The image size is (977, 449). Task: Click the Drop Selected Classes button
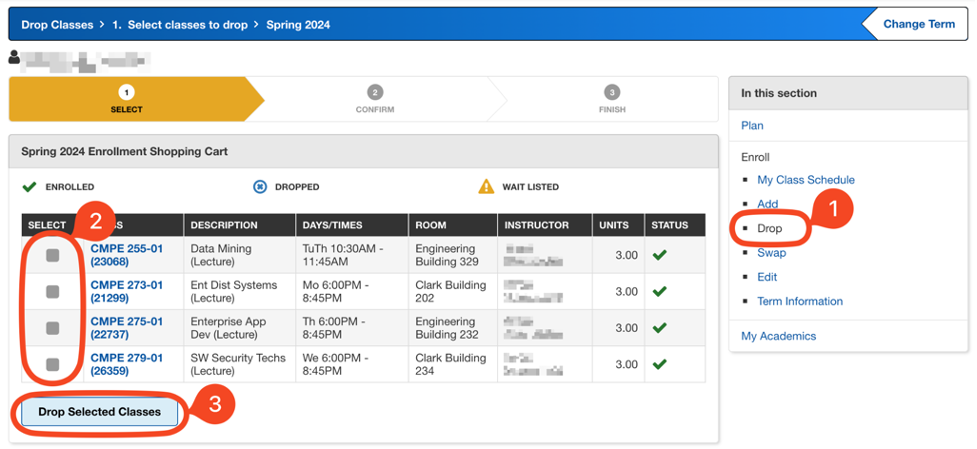click(x=99, y=412)
